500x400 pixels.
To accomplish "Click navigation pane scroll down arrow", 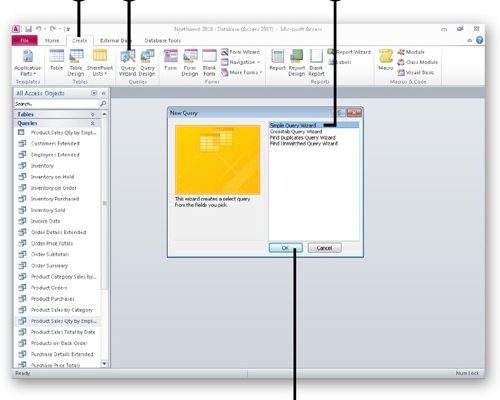I will coord(104,363).
